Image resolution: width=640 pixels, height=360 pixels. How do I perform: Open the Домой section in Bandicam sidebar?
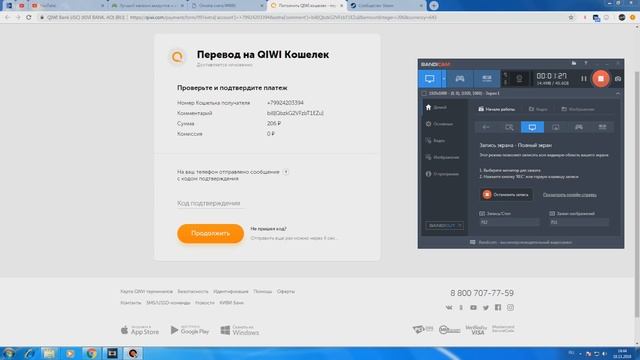tap(436, 107)
